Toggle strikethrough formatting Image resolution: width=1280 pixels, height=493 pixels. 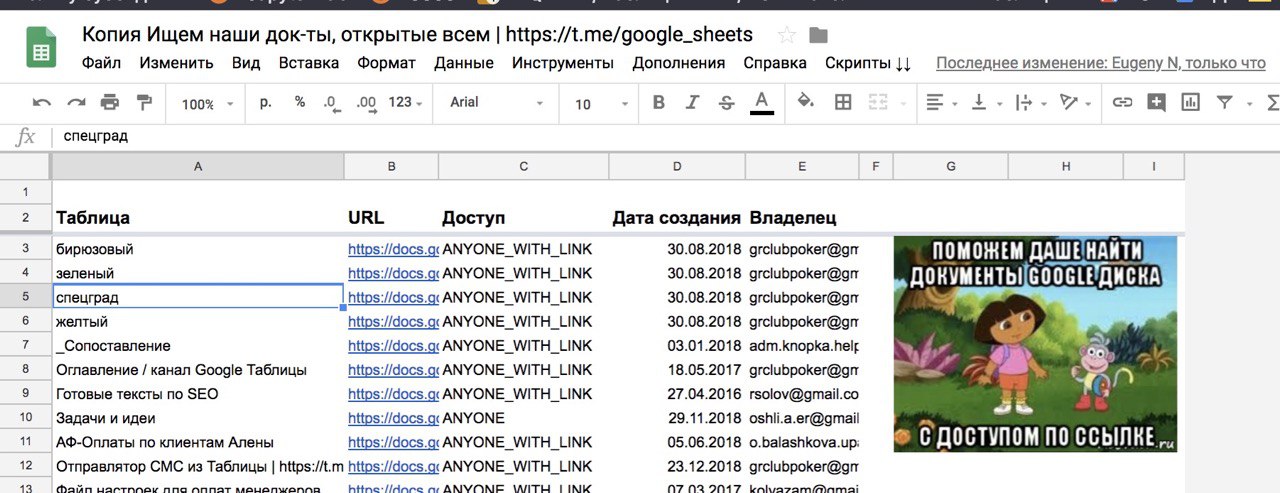[727, 102]
